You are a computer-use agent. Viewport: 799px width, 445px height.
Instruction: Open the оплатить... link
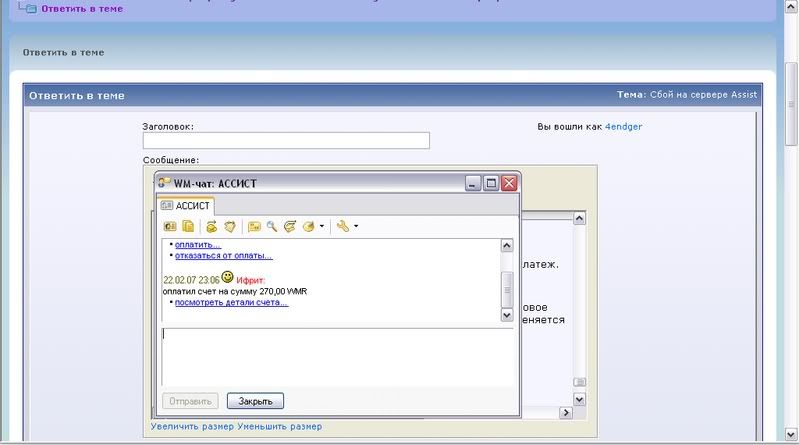(198, 245)
